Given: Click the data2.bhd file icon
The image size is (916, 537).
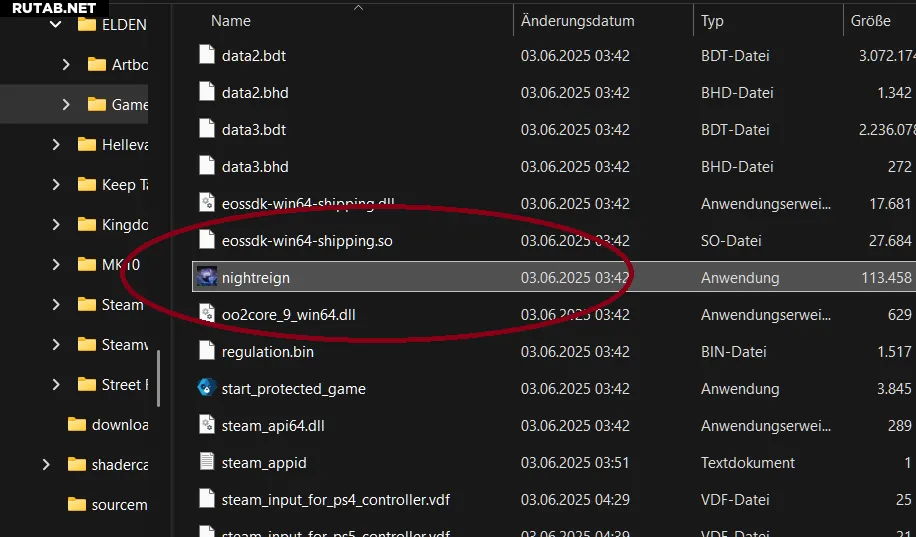Looking at the screenshot, I should click(x=207, y=92).
